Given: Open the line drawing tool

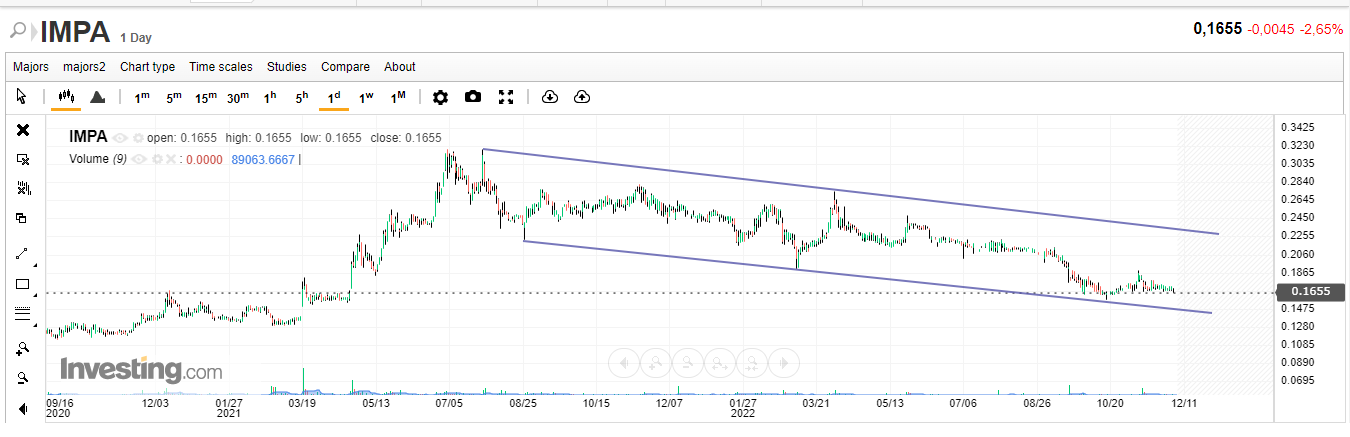Looking at the screenshot, I should point(24,254).
